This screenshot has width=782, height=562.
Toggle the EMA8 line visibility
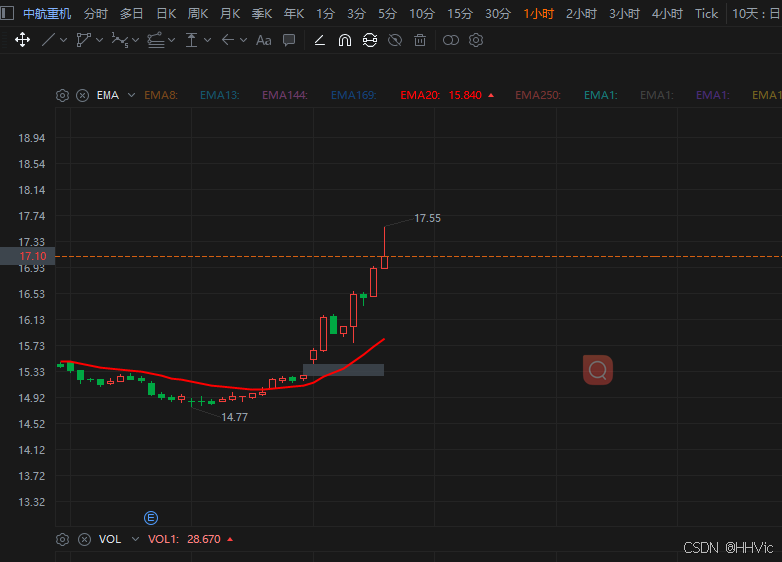click(161, 95)
